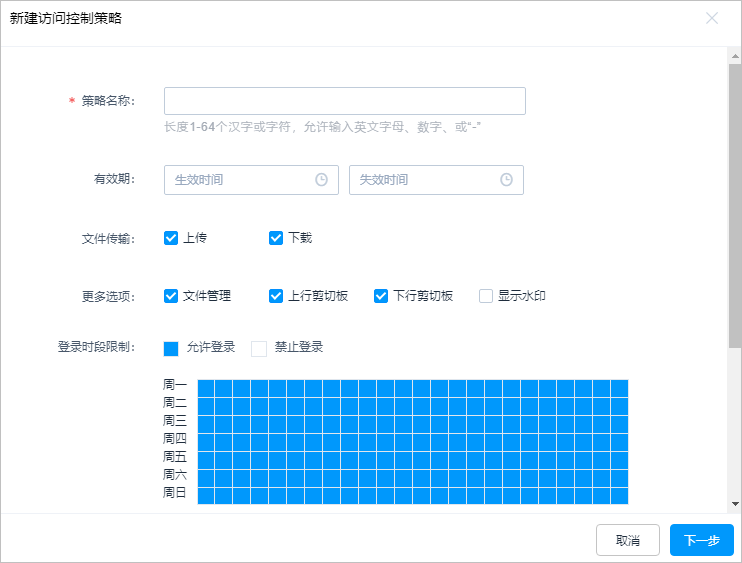Image resolution: width=742 pixels, height=563 pixels.
Task: Click the 下一步 button
Action: (701, 540)
